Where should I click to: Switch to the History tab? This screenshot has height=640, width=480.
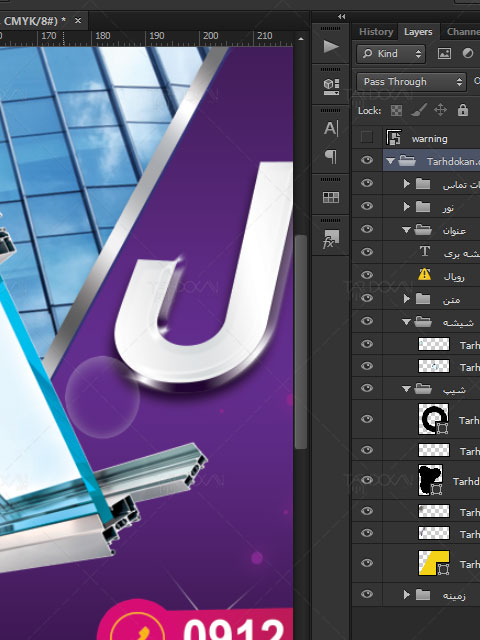376,32
